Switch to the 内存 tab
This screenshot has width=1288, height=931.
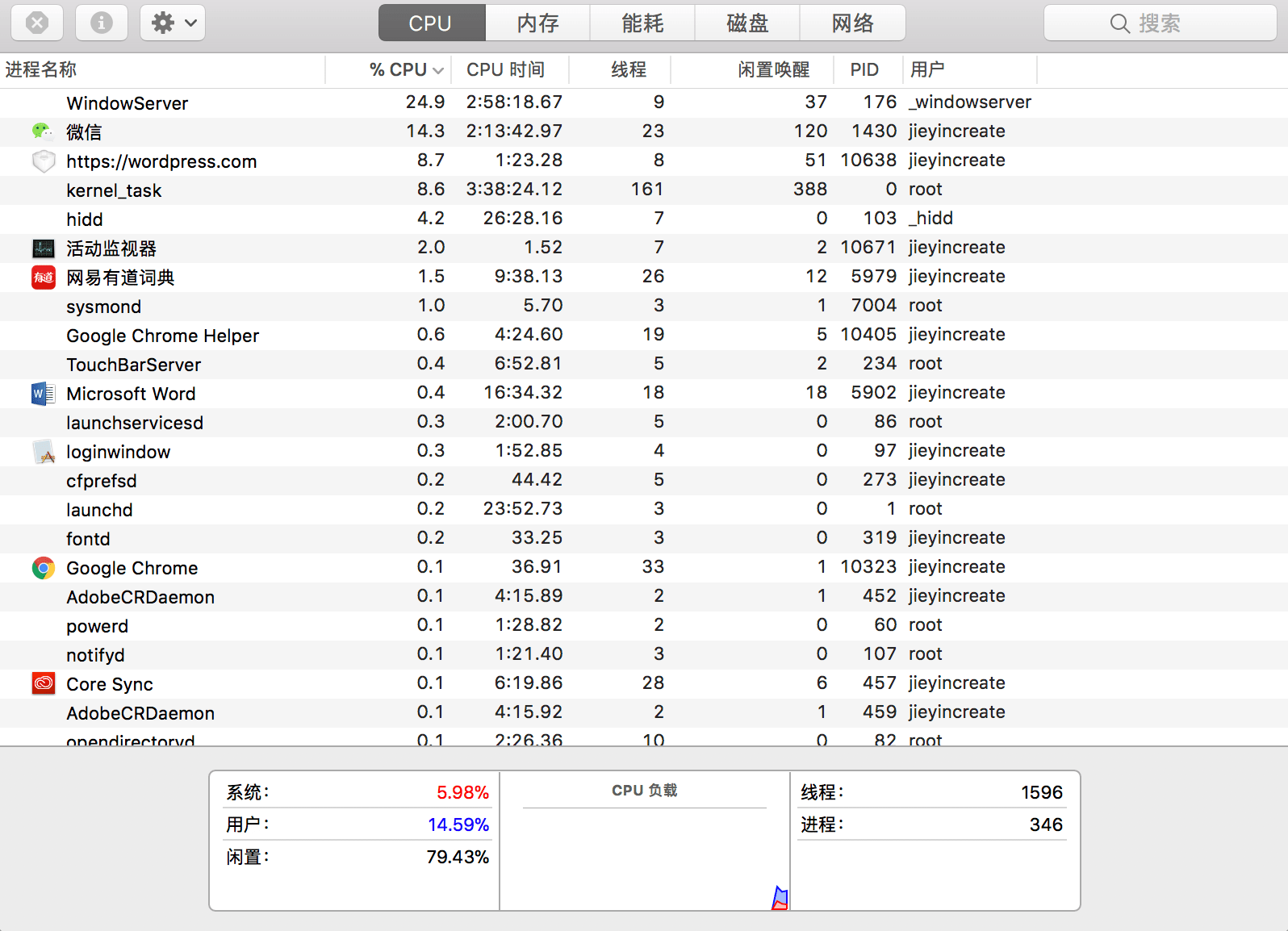point(538,23)
